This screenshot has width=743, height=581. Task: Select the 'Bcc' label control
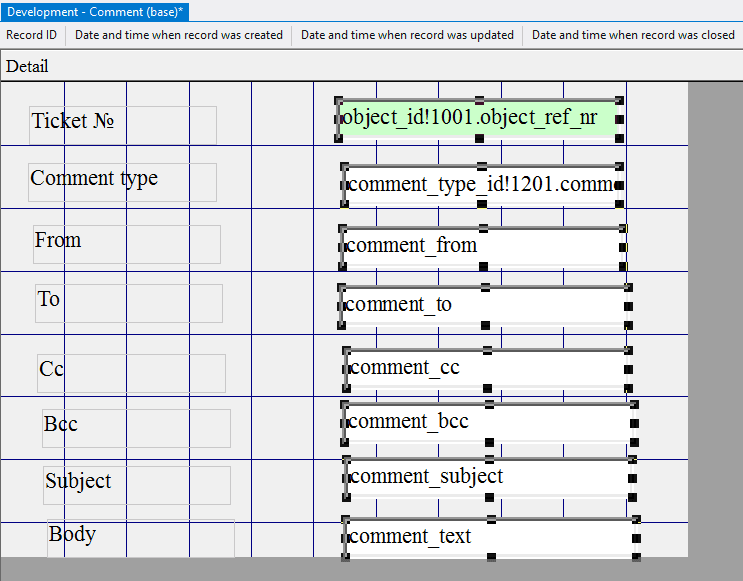coord(136,427)
